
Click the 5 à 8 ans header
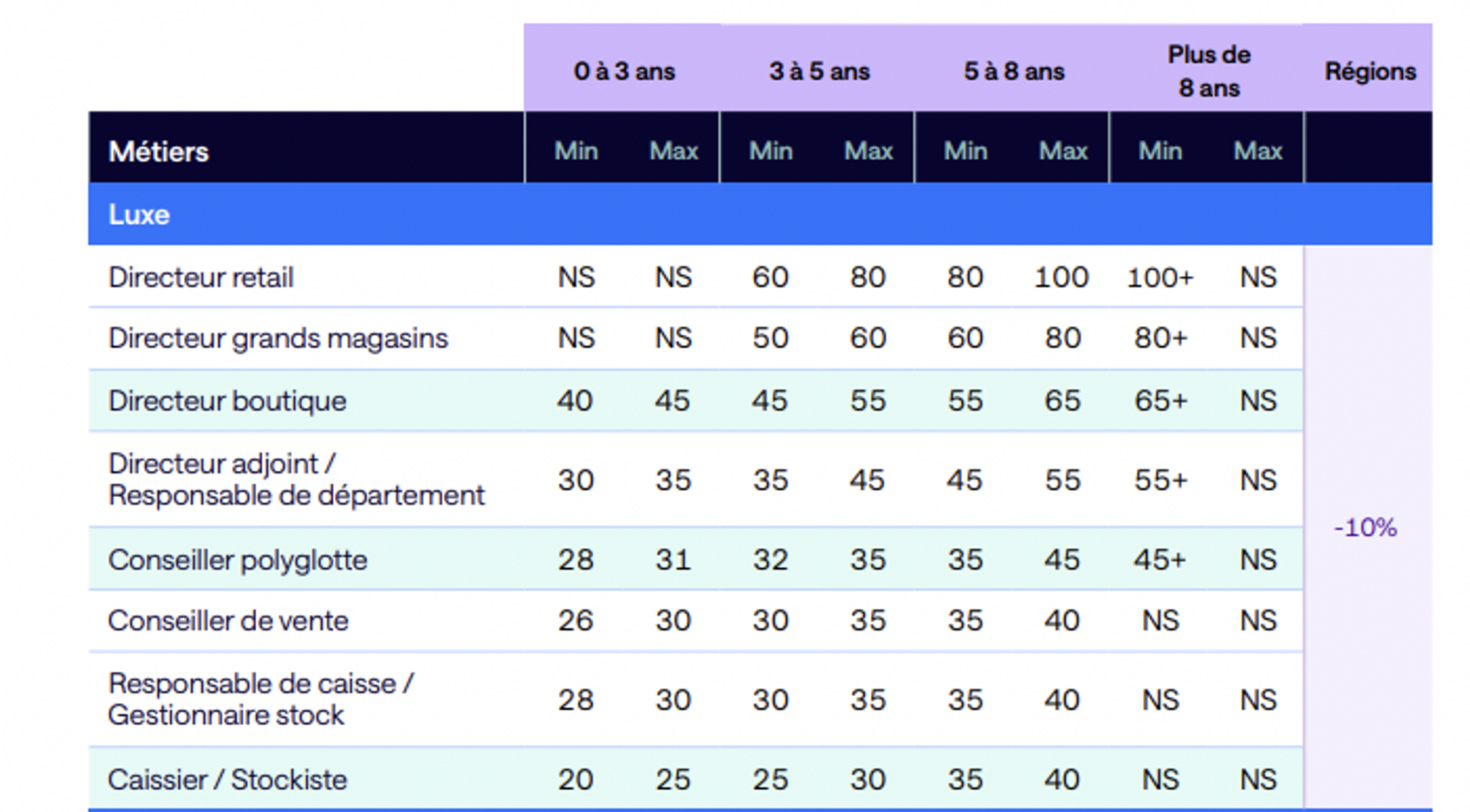click(x=1014, y=72)
